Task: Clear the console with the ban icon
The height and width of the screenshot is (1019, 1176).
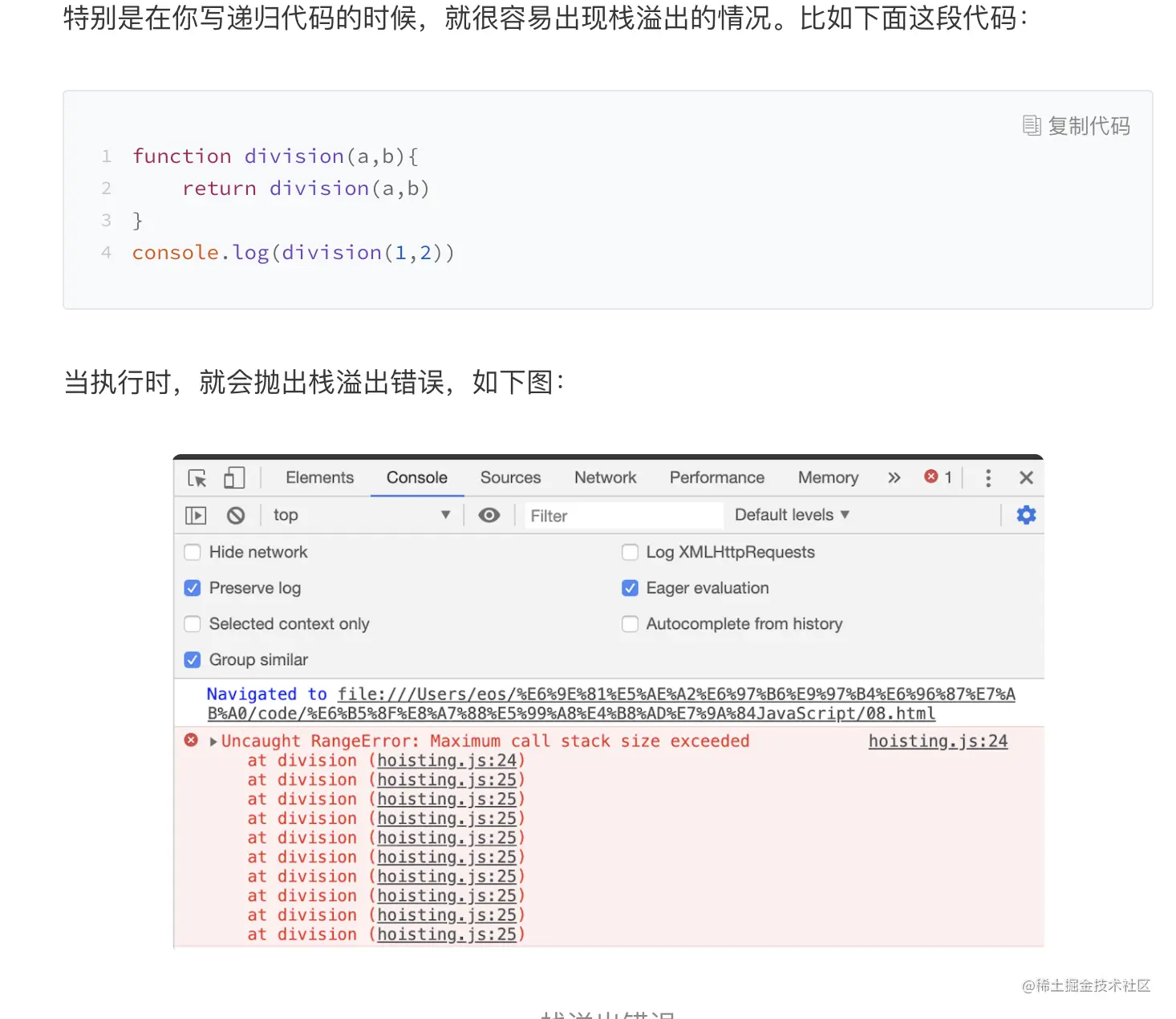Action: (x=236, y=515)
